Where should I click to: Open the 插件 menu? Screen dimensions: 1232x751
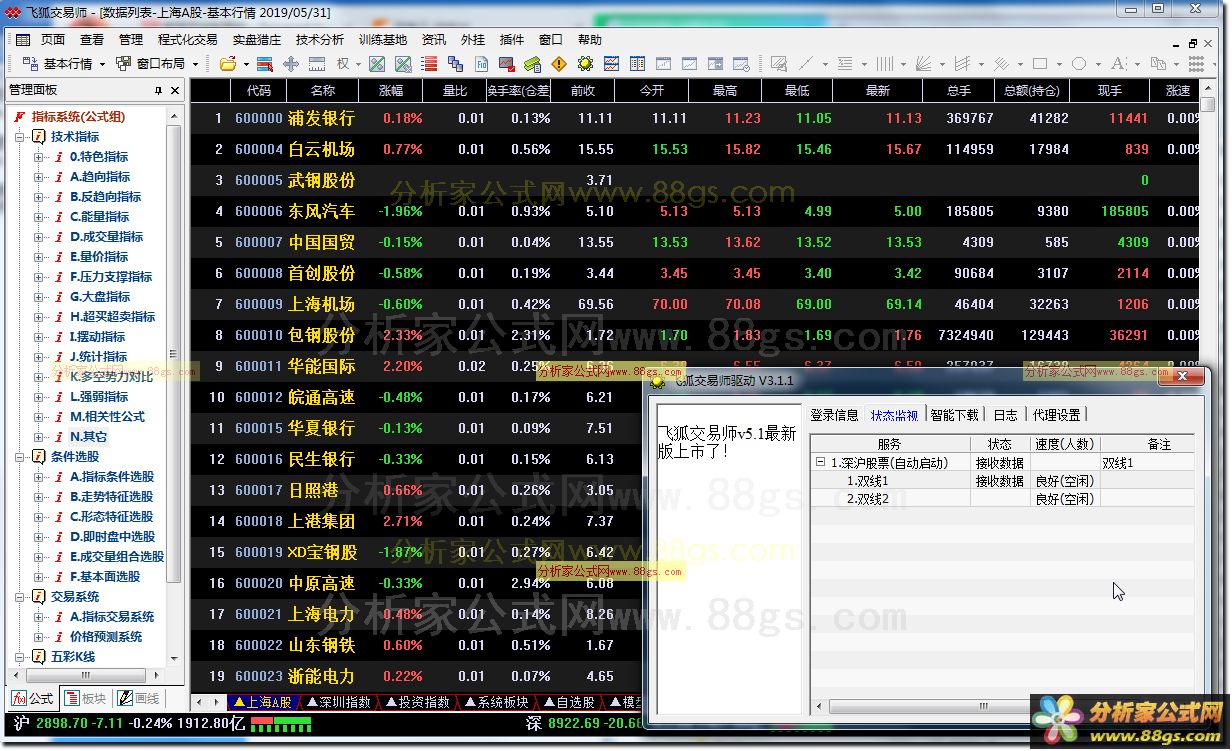coord(511,40)
